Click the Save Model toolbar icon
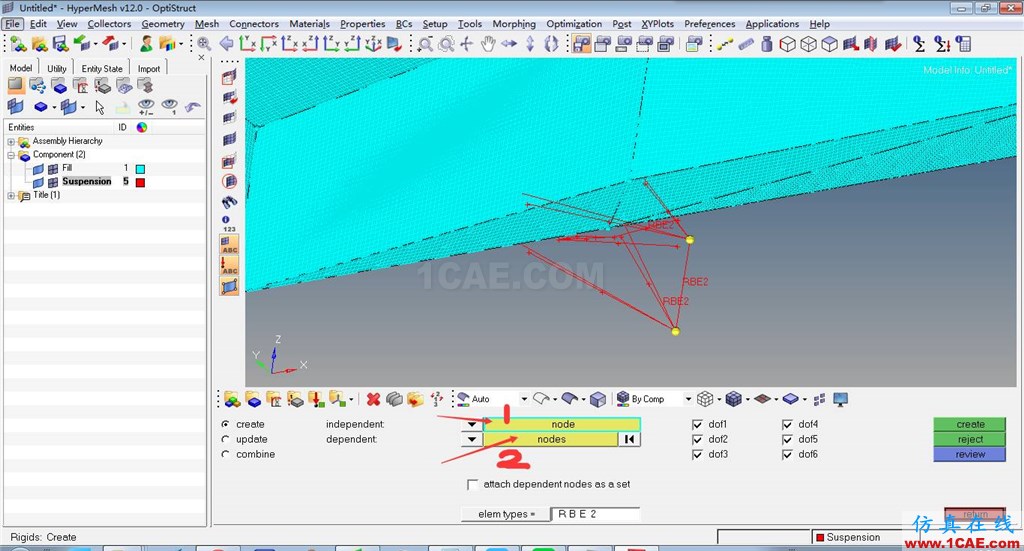The width and height of the screenshot is (1024, 551). (x=60, y=44)
